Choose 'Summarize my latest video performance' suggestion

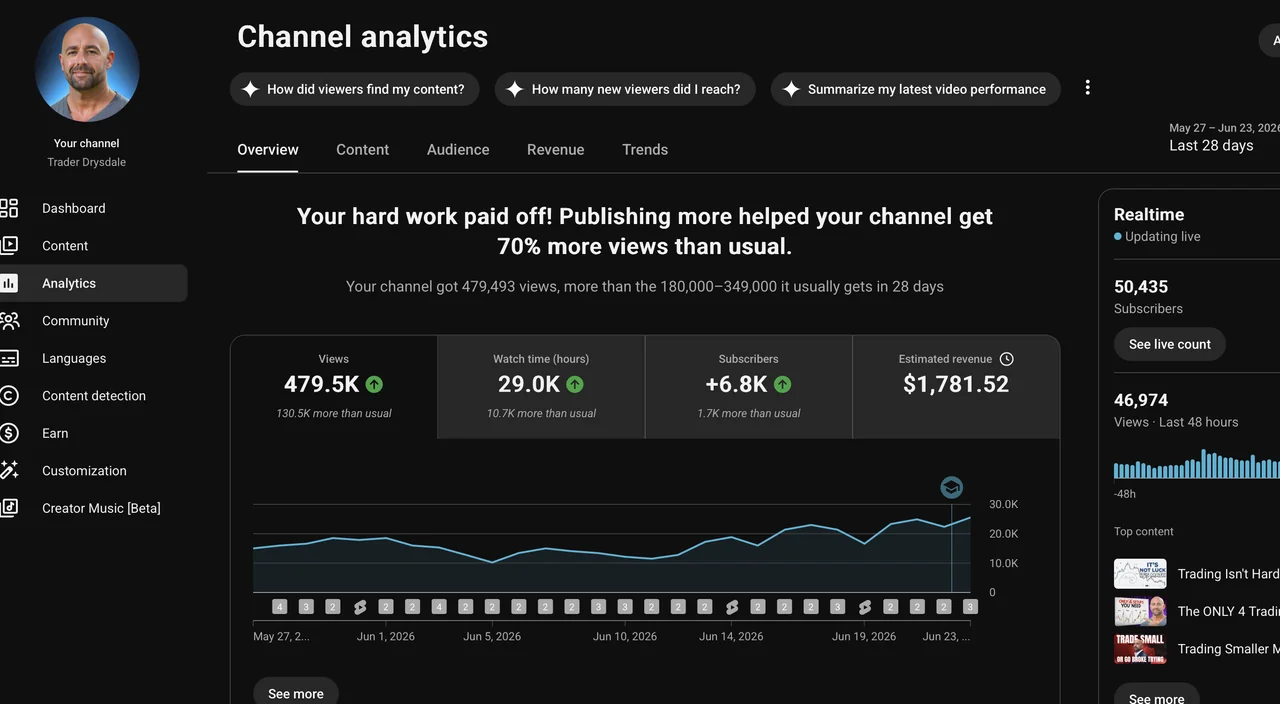pyautogui.click(x=916, y=89)
